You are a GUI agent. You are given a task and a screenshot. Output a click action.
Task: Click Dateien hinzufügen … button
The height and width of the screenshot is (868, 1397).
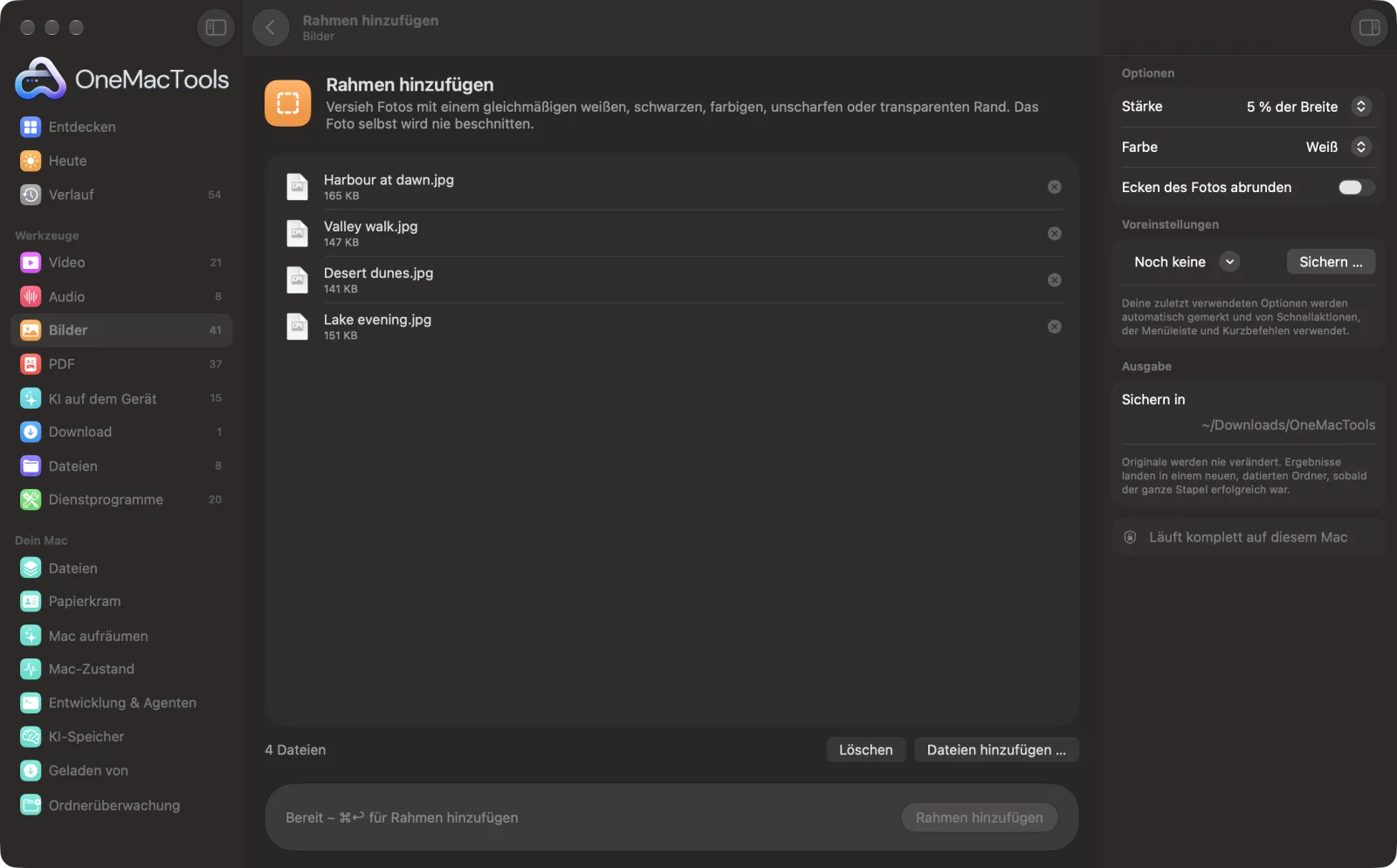(x=996, y=750)
